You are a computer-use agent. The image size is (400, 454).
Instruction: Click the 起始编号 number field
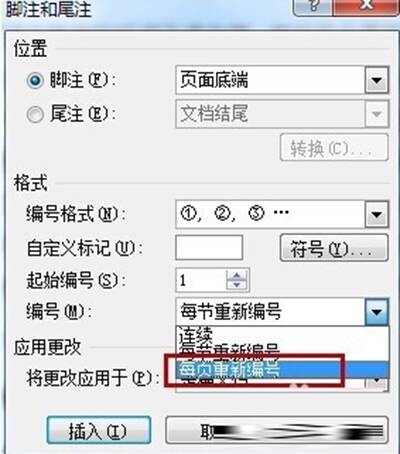point(201,280)
